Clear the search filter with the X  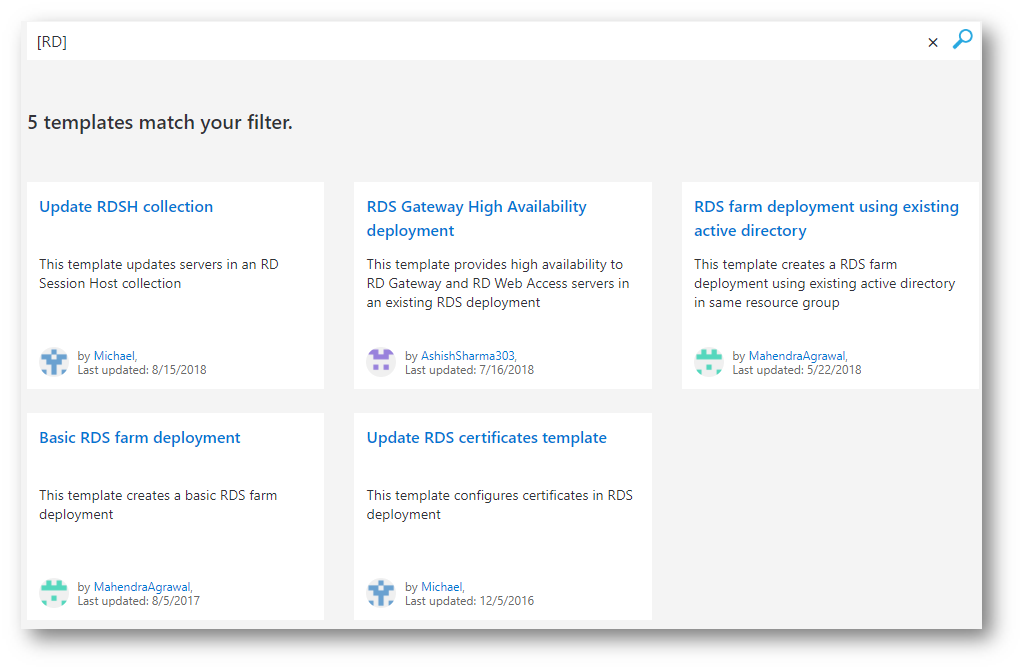pos(933,42)
